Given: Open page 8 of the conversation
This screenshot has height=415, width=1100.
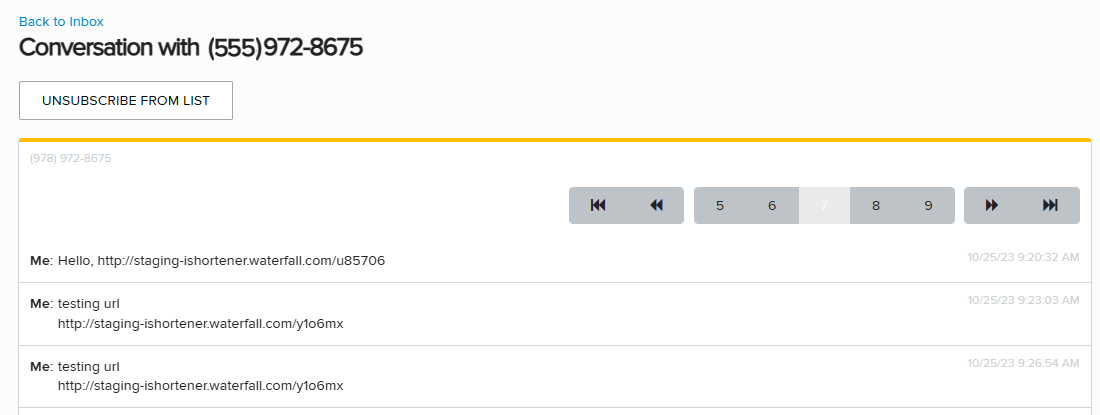Looking at the screenshot, I should (x=876, y=205).
